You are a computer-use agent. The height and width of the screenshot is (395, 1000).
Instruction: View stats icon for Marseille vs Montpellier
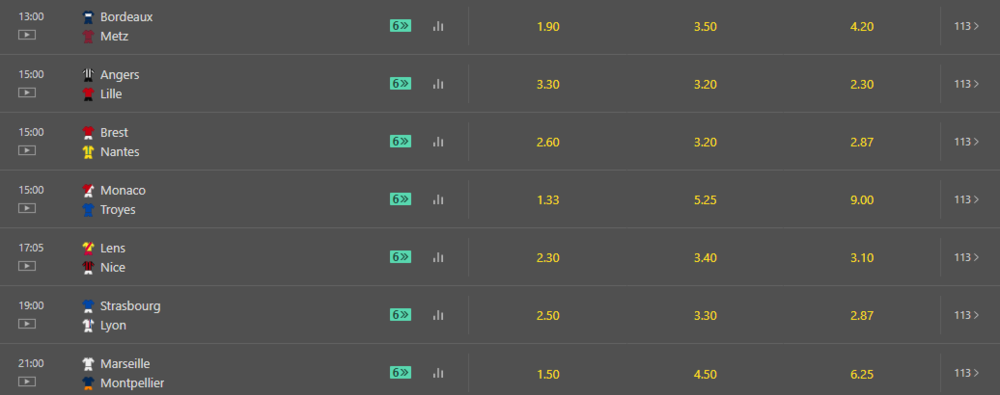click(x=438, y=373)
